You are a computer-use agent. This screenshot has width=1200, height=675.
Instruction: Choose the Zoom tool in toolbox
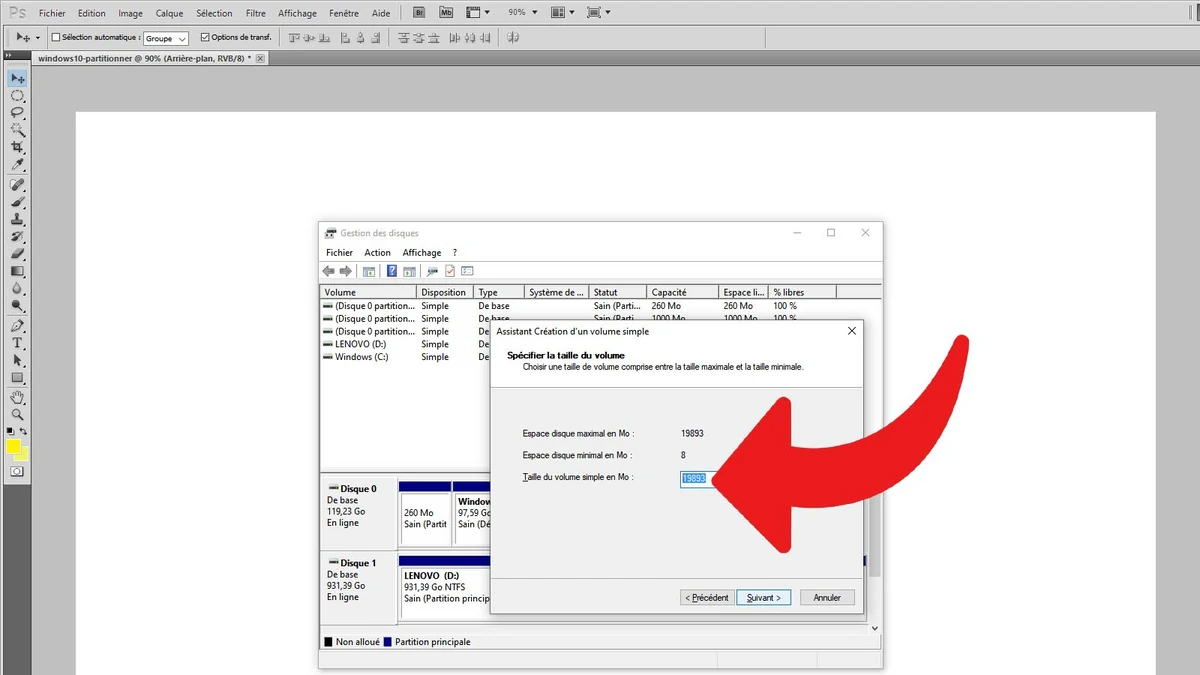point(17,414)
